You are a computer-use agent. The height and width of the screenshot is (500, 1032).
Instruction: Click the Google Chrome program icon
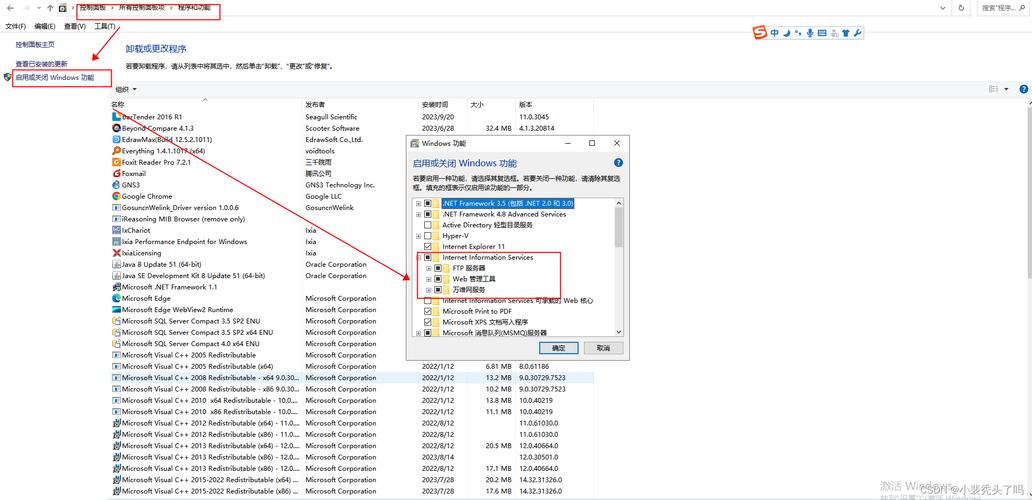click(116, 196)
